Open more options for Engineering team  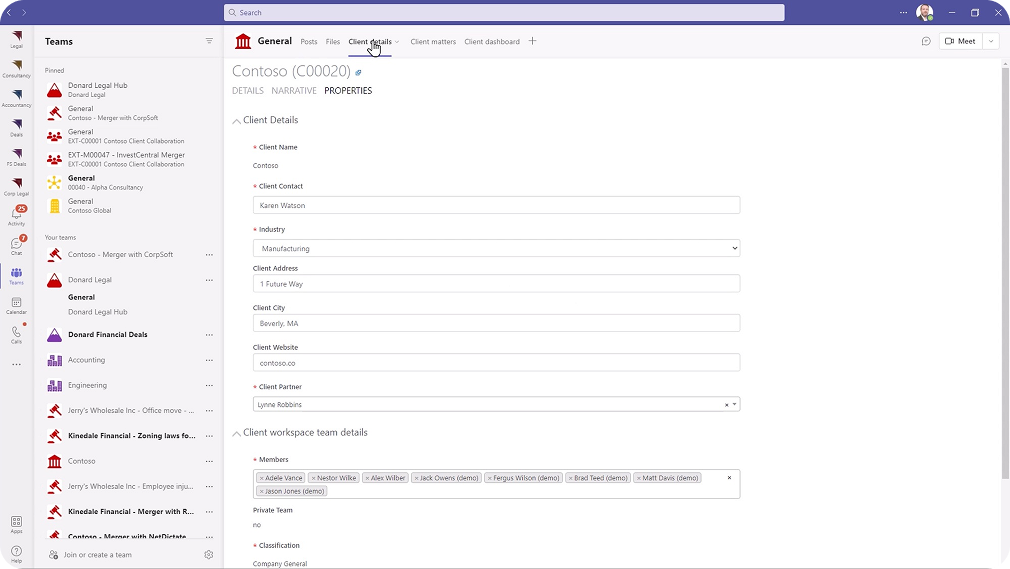(x=209, y=385)
